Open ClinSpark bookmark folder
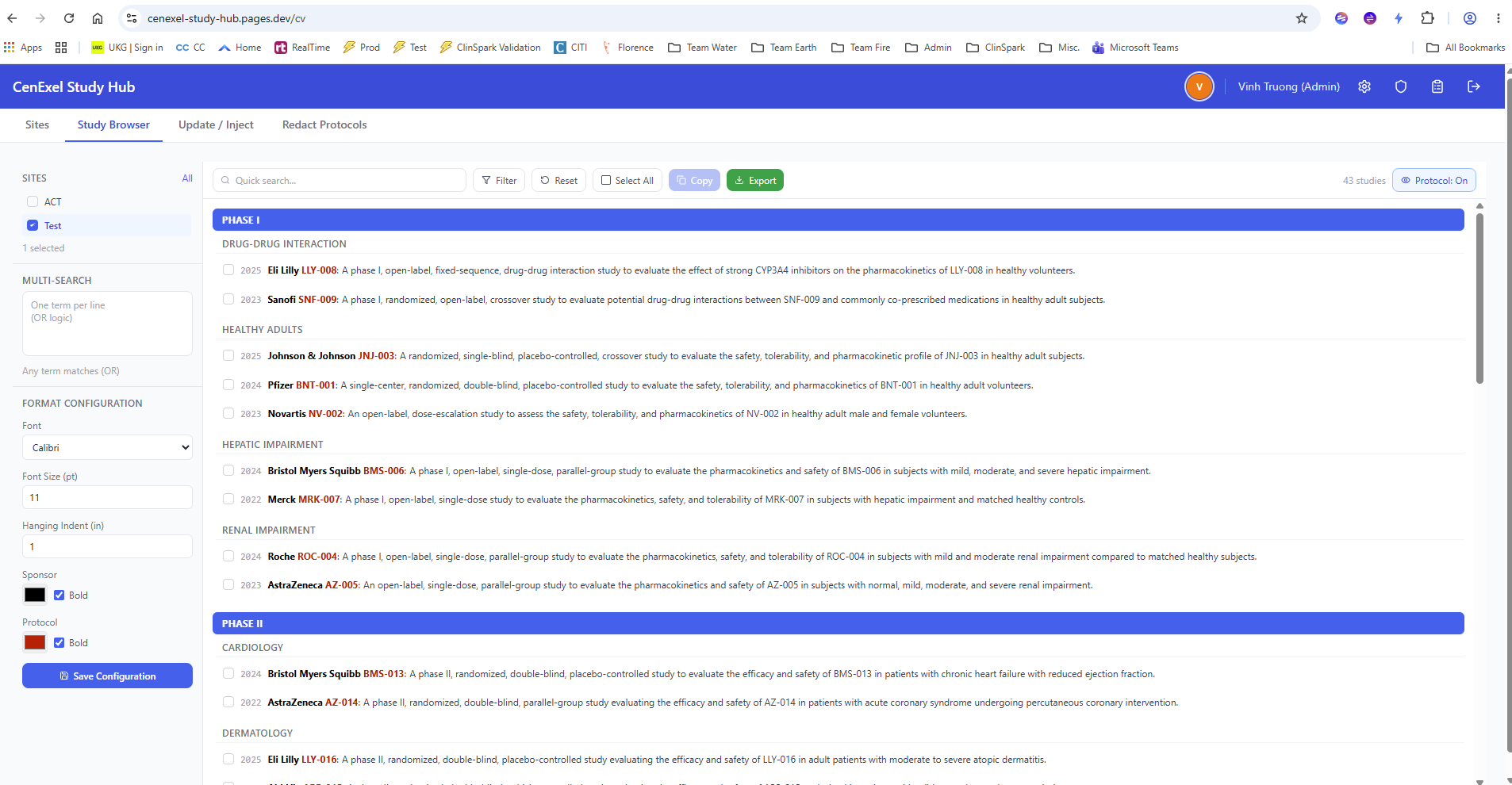Image resolution: width=1512 pixels, height=785 pixels. pyautogui.click(x=996, y=48)
